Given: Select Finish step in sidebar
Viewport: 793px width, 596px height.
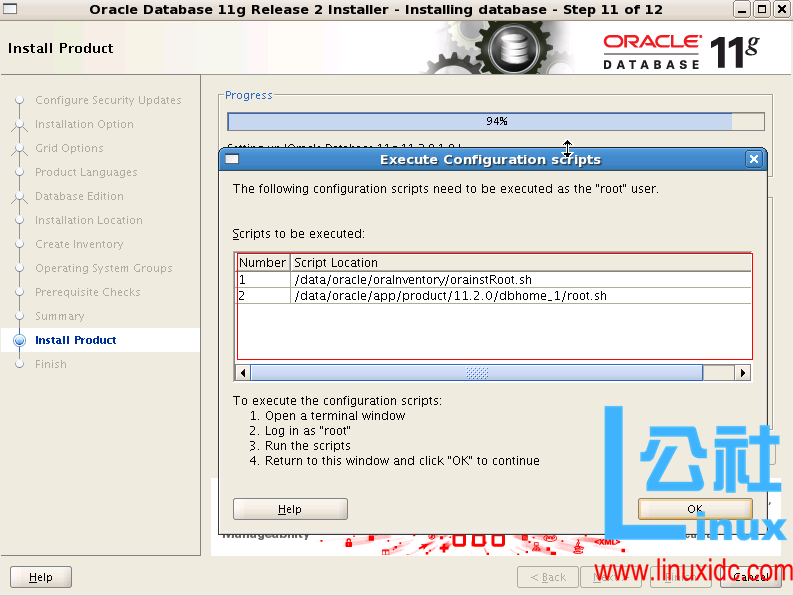Looking at the screenshot, I should (51, 364).
